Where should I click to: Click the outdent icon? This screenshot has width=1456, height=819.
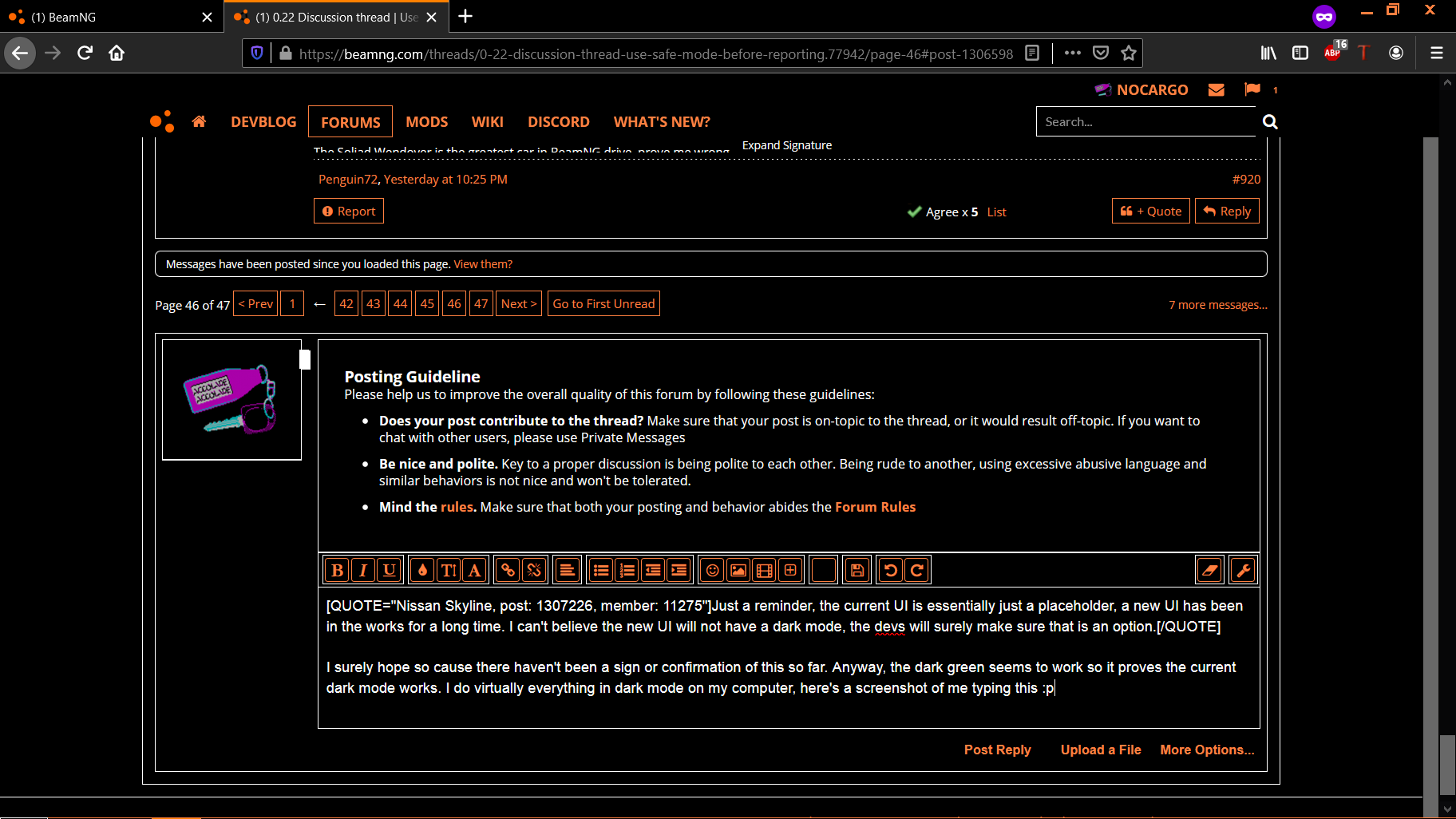(653, 570)
